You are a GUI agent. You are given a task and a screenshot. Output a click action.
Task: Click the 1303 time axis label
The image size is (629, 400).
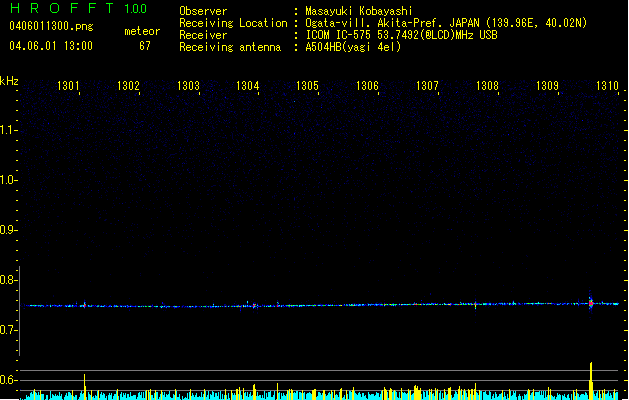(188, 86)
